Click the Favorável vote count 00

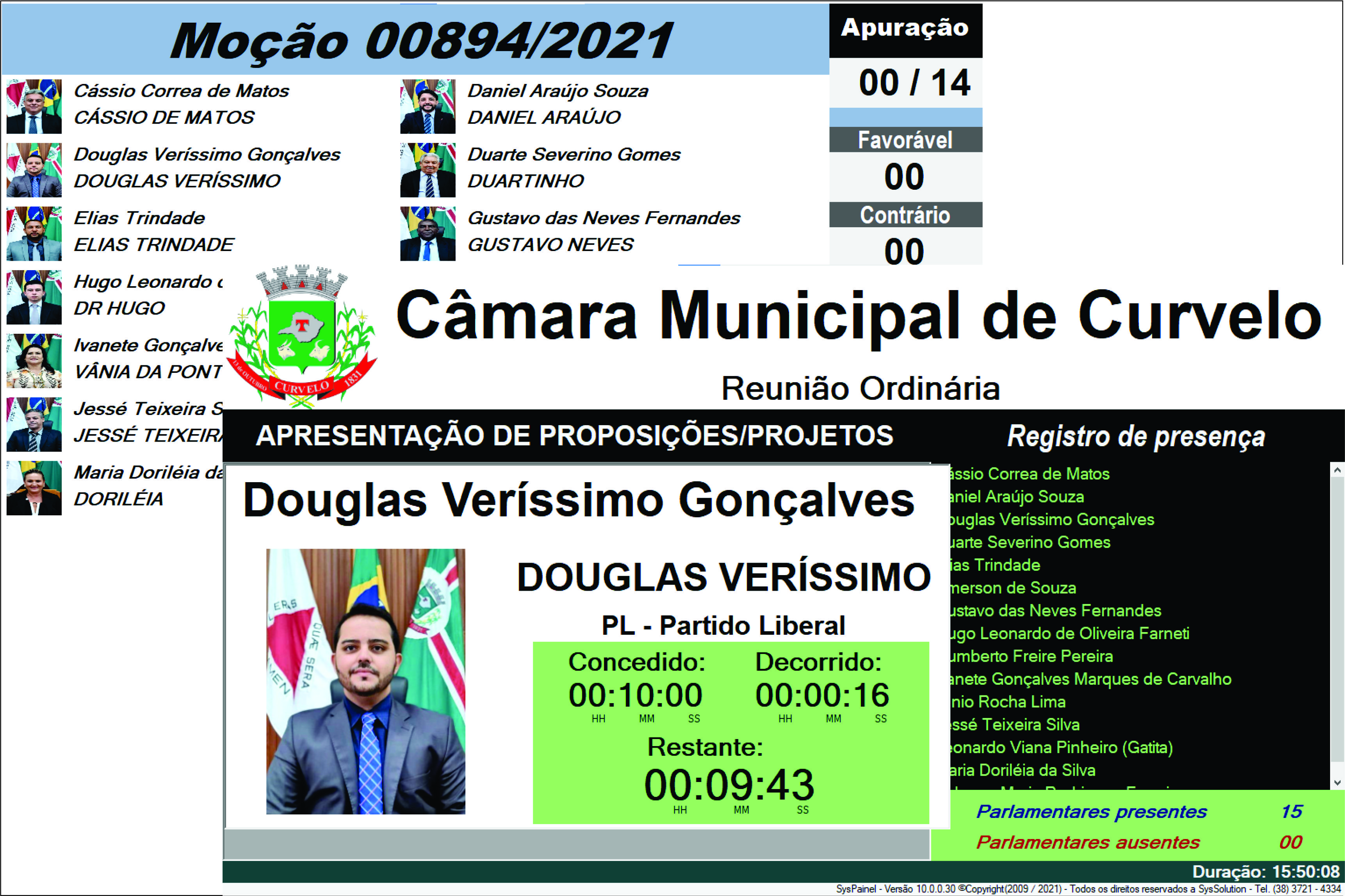[x=904, y=176]
